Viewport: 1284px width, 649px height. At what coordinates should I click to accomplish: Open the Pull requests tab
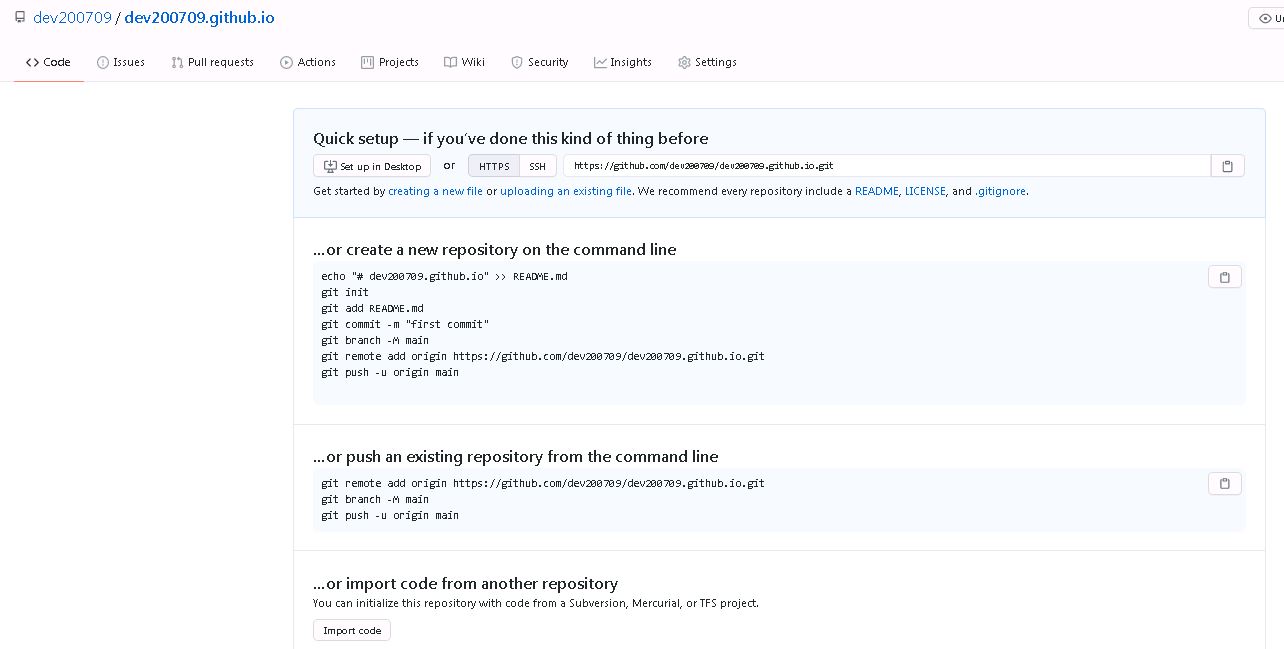point(213,62)
